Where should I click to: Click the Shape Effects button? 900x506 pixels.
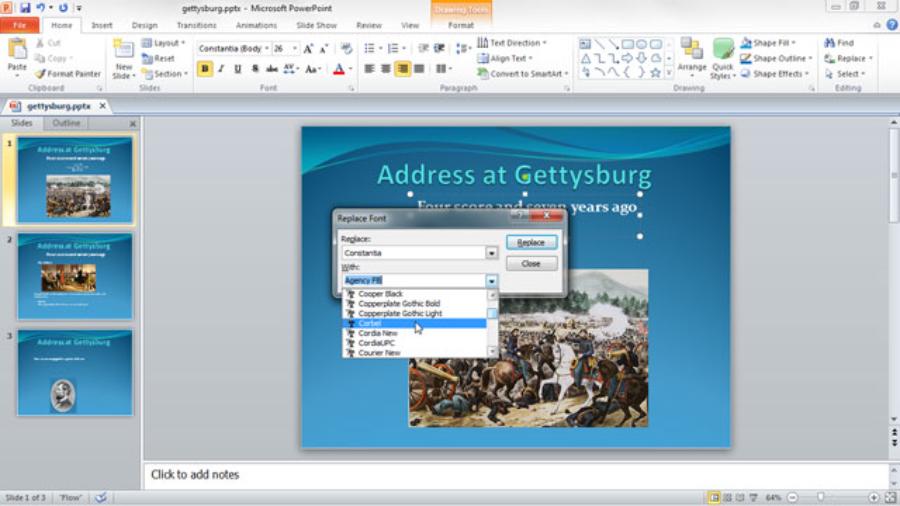click(774, 74)
